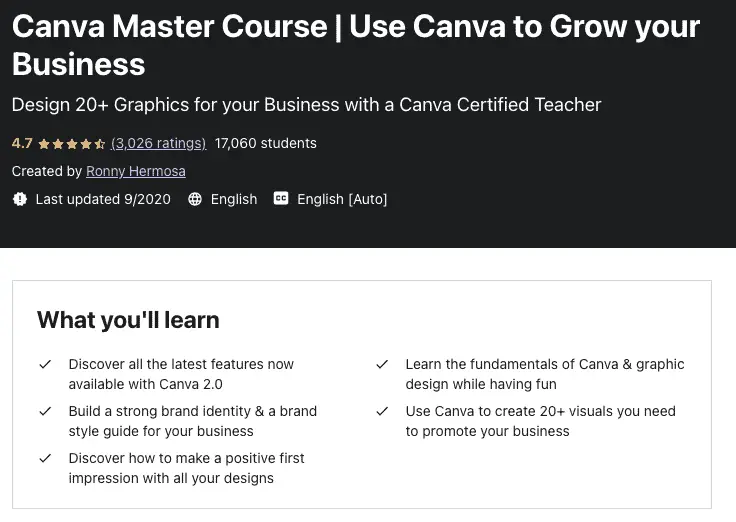Viewport: 736px width, 522px height.
Task: Click checkmark beside Canva fundamentals item
Action: click(x=382, y=364)
